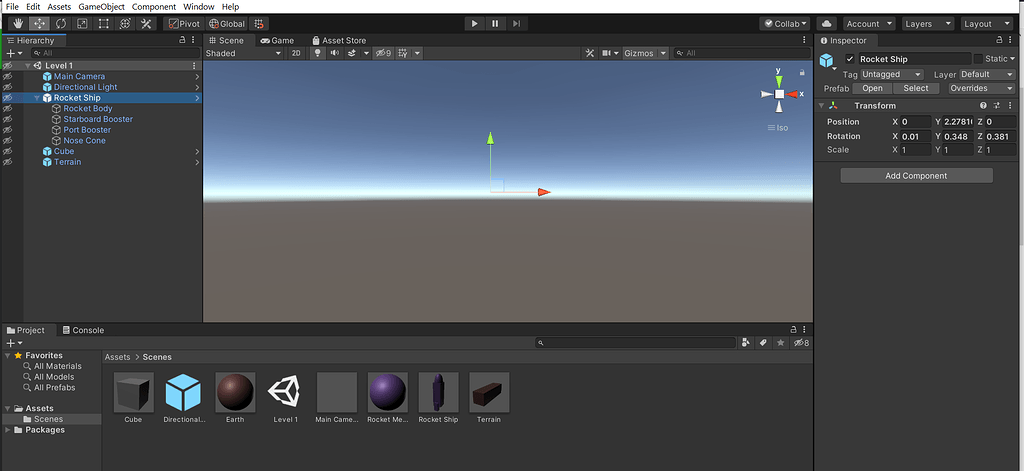Open cloud services icon
This screenshot has height=471, width=1024.
(827, 24)
